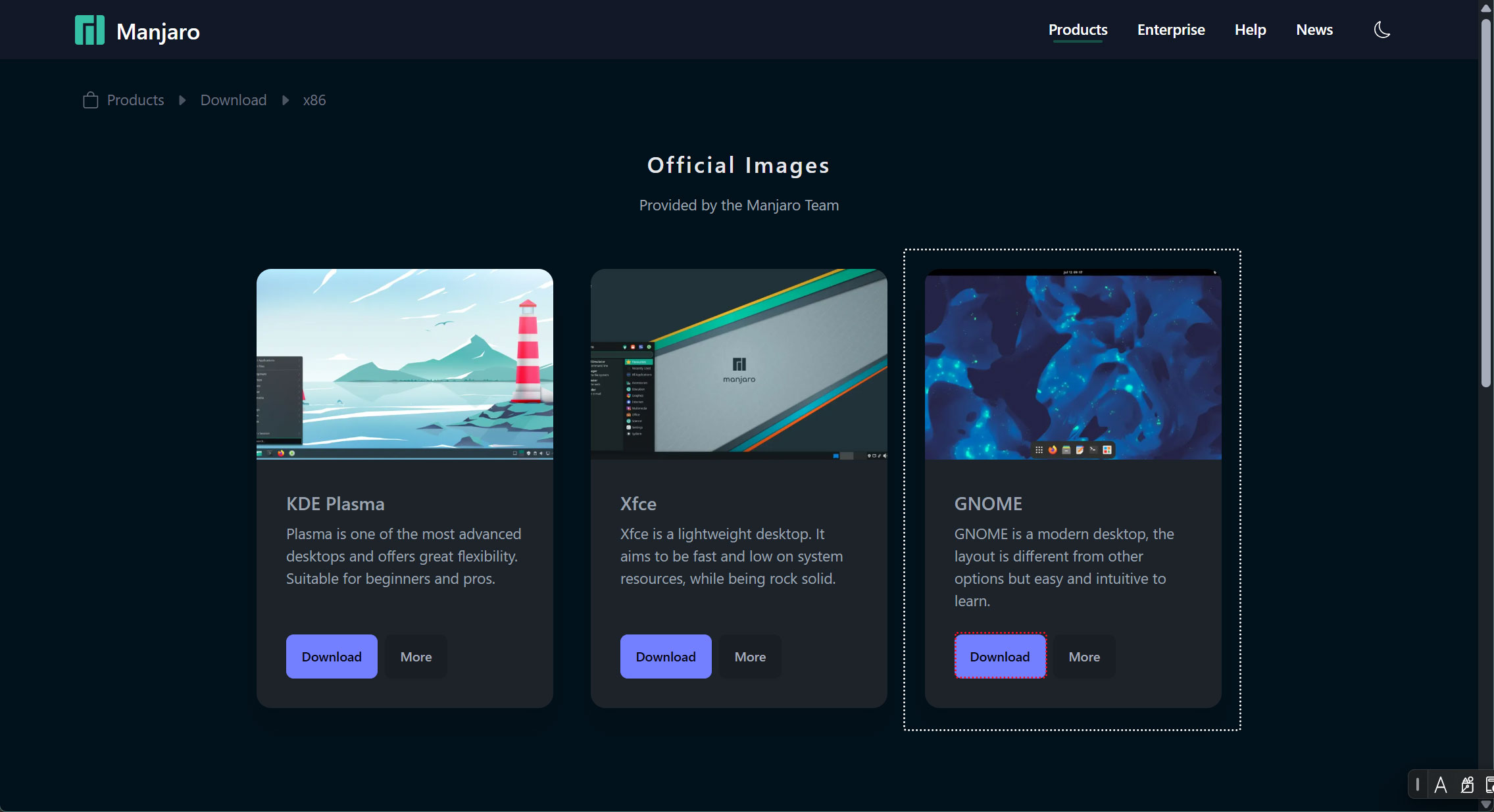The image size is (1494, 812).
Task: Open the Products menu in the navbar
Action: (x=1078, y=30)
